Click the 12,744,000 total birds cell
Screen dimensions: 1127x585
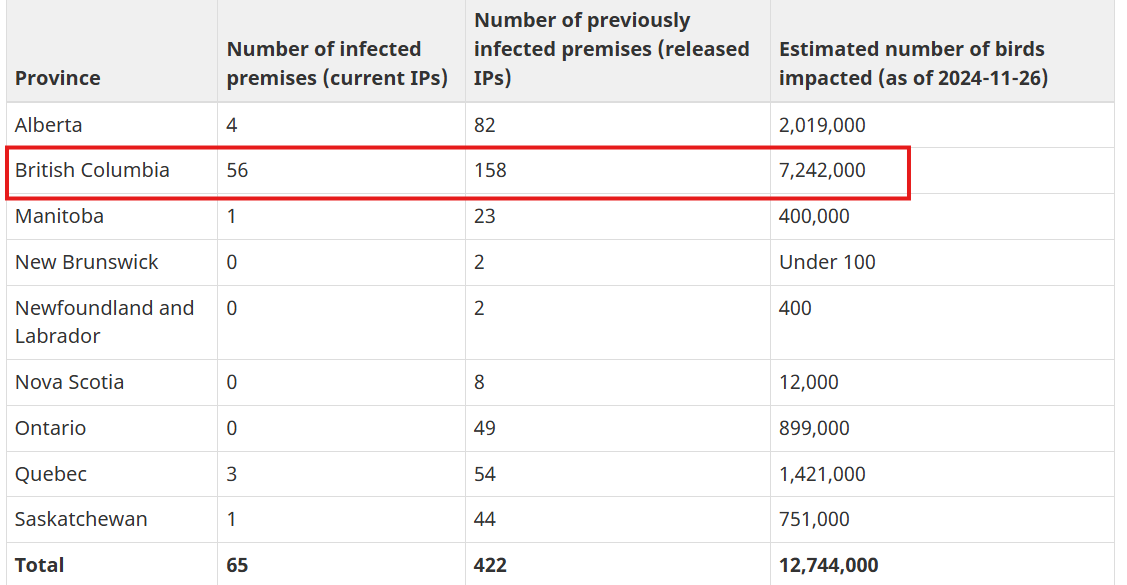pos(829,566)
